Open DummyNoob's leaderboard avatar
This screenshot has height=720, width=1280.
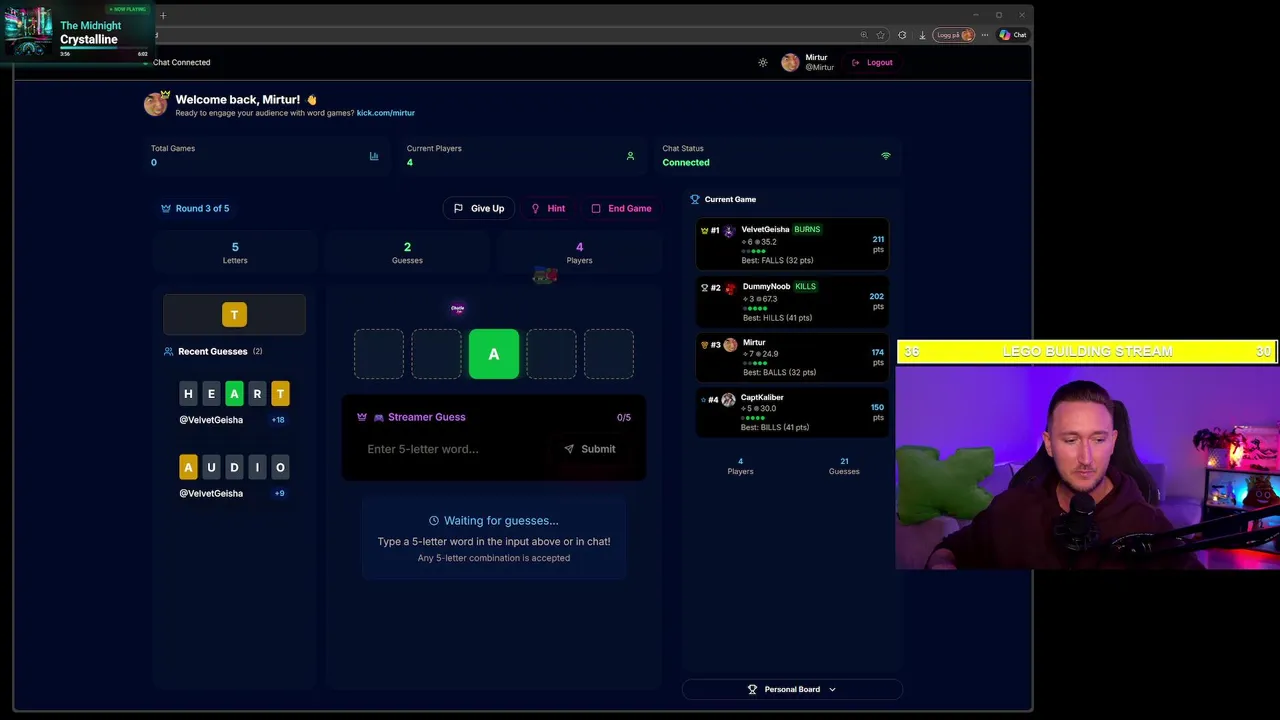point(730,288)
